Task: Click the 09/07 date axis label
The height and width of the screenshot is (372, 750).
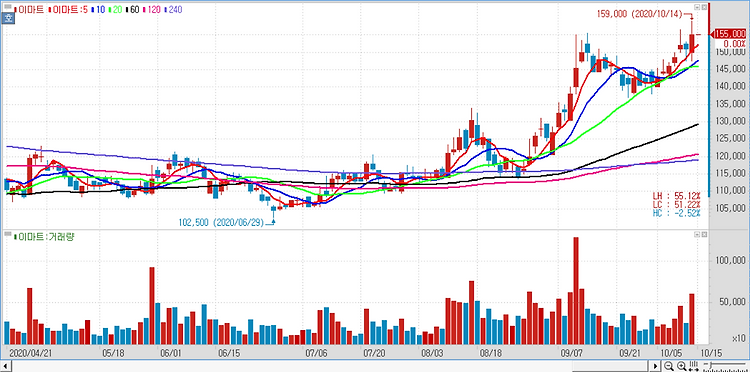Action: (571, 353)
